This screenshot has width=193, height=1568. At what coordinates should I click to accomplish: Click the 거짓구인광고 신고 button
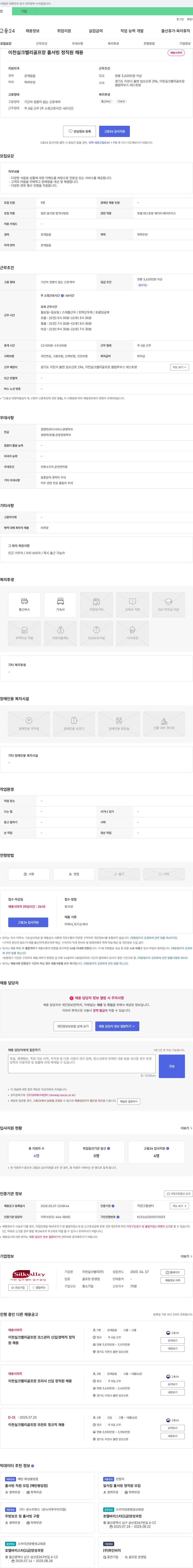pos(178,1194)
